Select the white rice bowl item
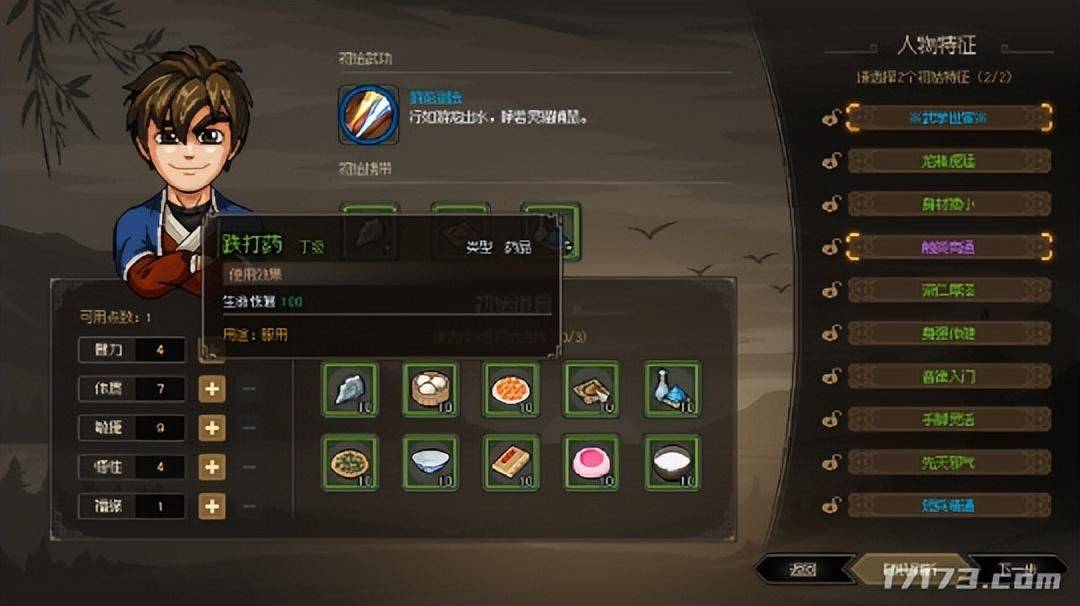This screenshot has height=606, width=1080. (672, 463)
